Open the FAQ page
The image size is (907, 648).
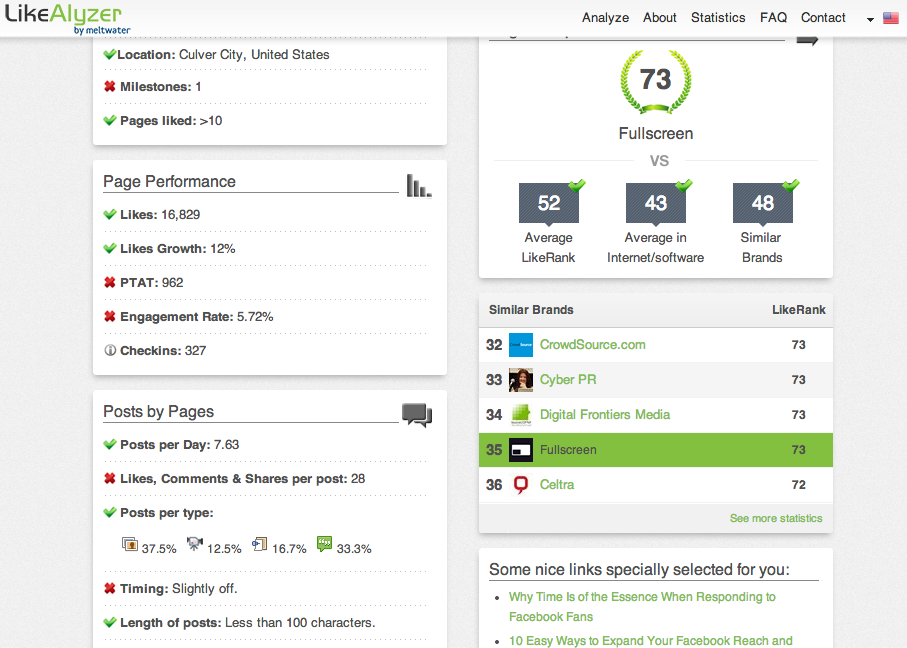[773, 18]
